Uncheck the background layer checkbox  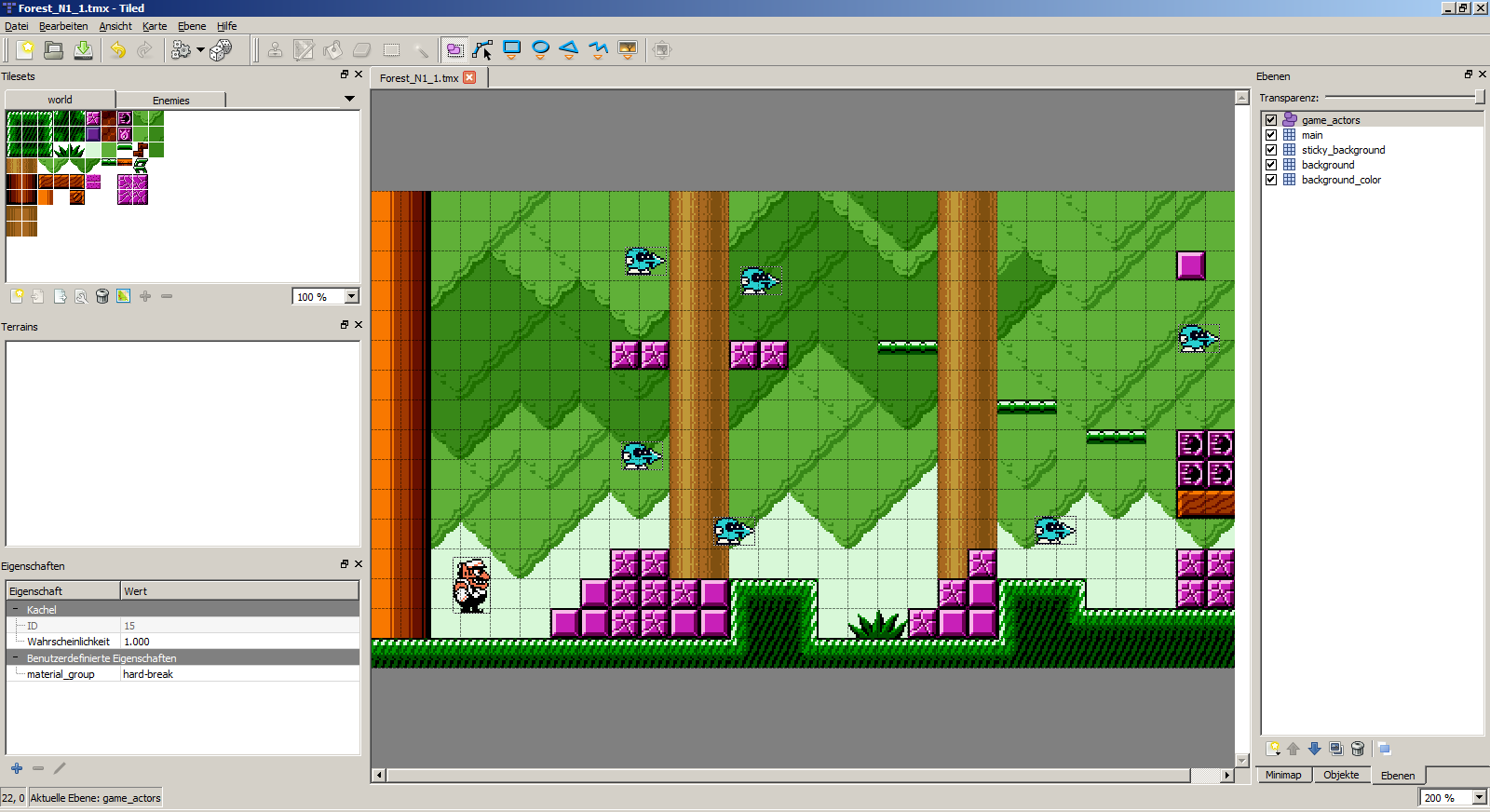(1271, 165)
